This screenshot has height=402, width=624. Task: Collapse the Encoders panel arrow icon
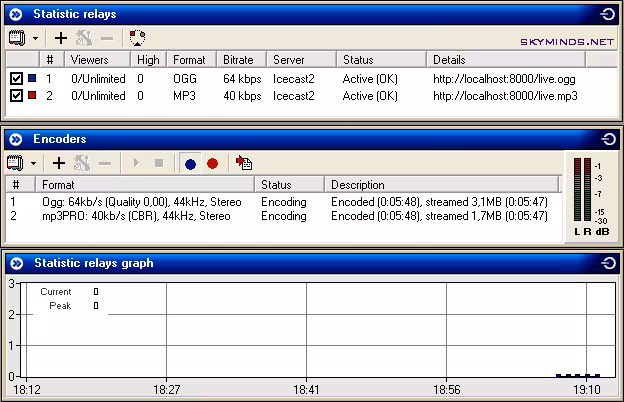click(16, 139)
